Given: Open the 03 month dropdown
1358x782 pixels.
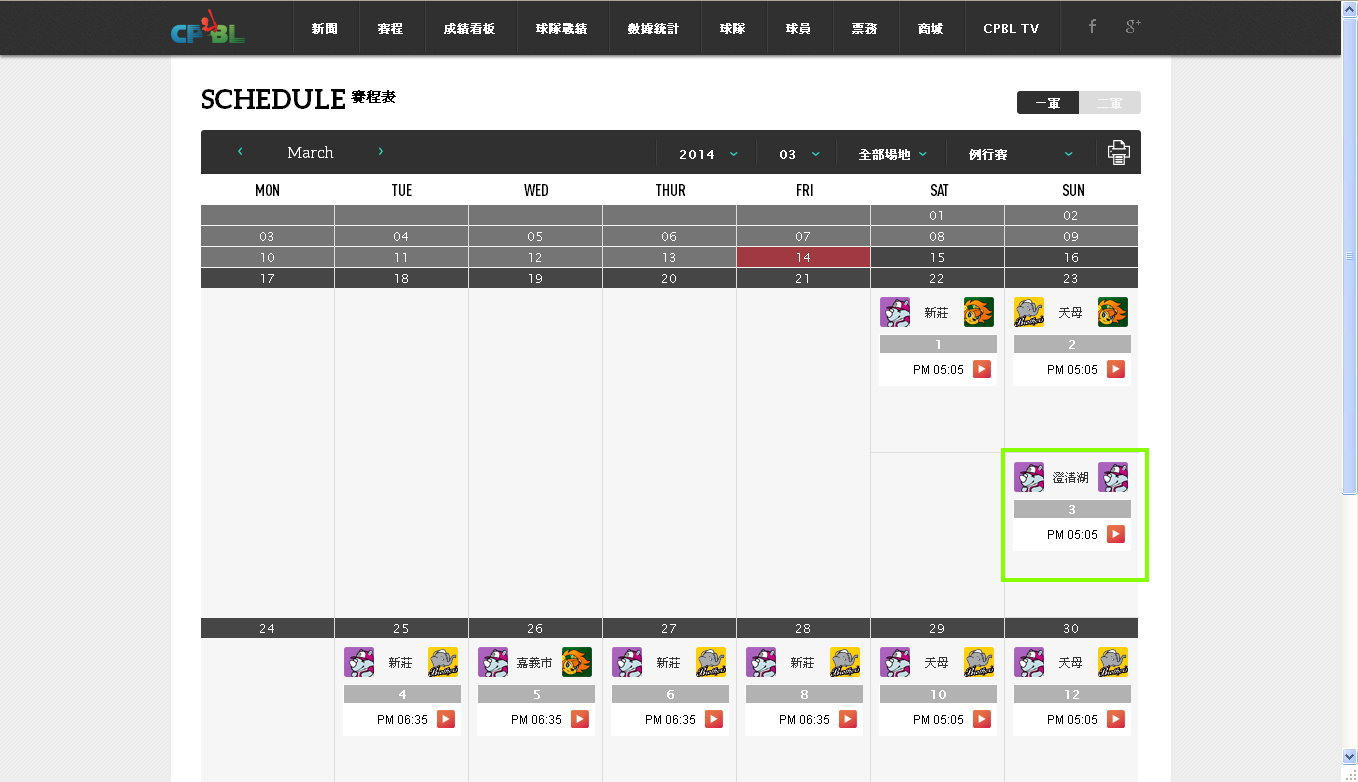Looking at the screenshot, I should click(x=799, y=154).
